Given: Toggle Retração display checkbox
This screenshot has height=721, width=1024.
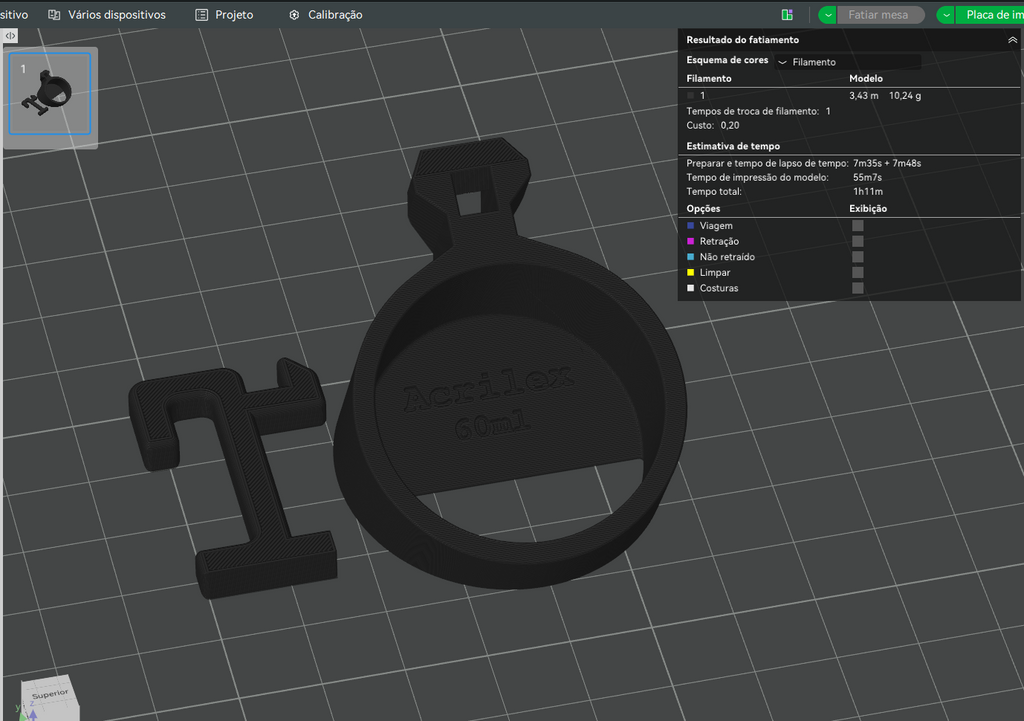Looking at the screenshot, I should (857, 241).
